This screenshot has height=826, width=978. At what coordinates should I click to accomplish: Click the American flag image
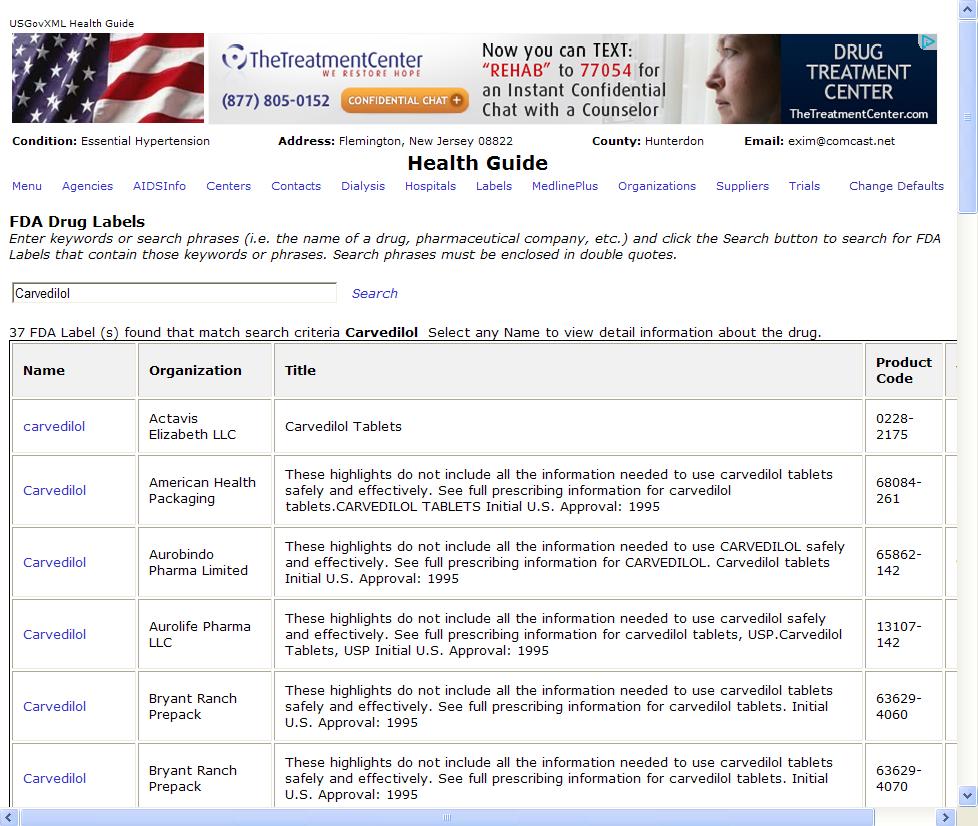108,78
